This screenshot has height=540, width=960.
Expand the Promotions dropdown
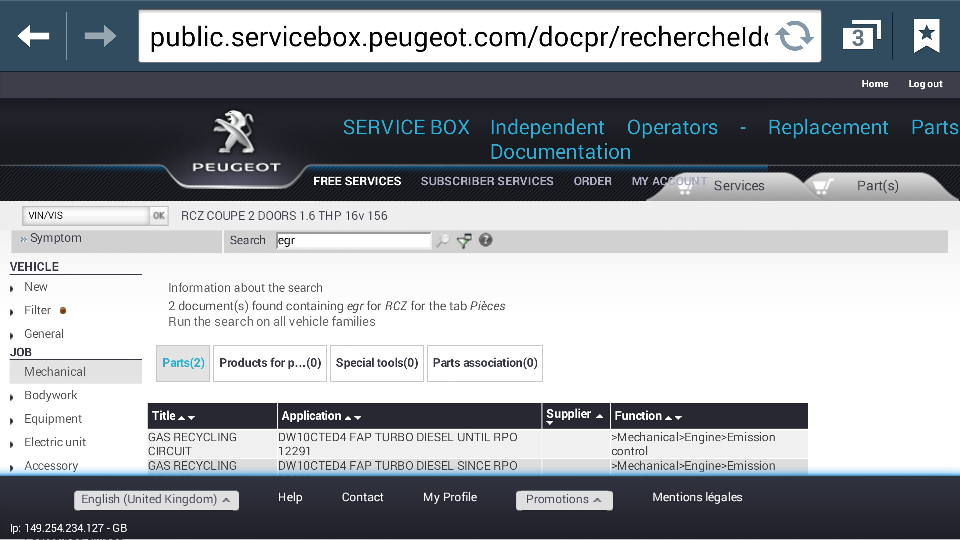click(564, 500)
